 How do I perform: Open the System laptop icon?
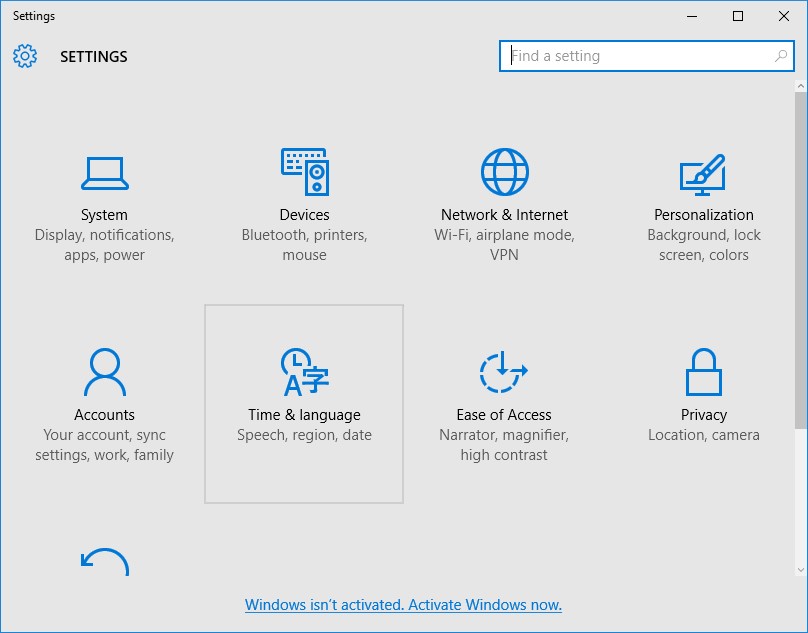pyautogui.click(x=105, y=173)
